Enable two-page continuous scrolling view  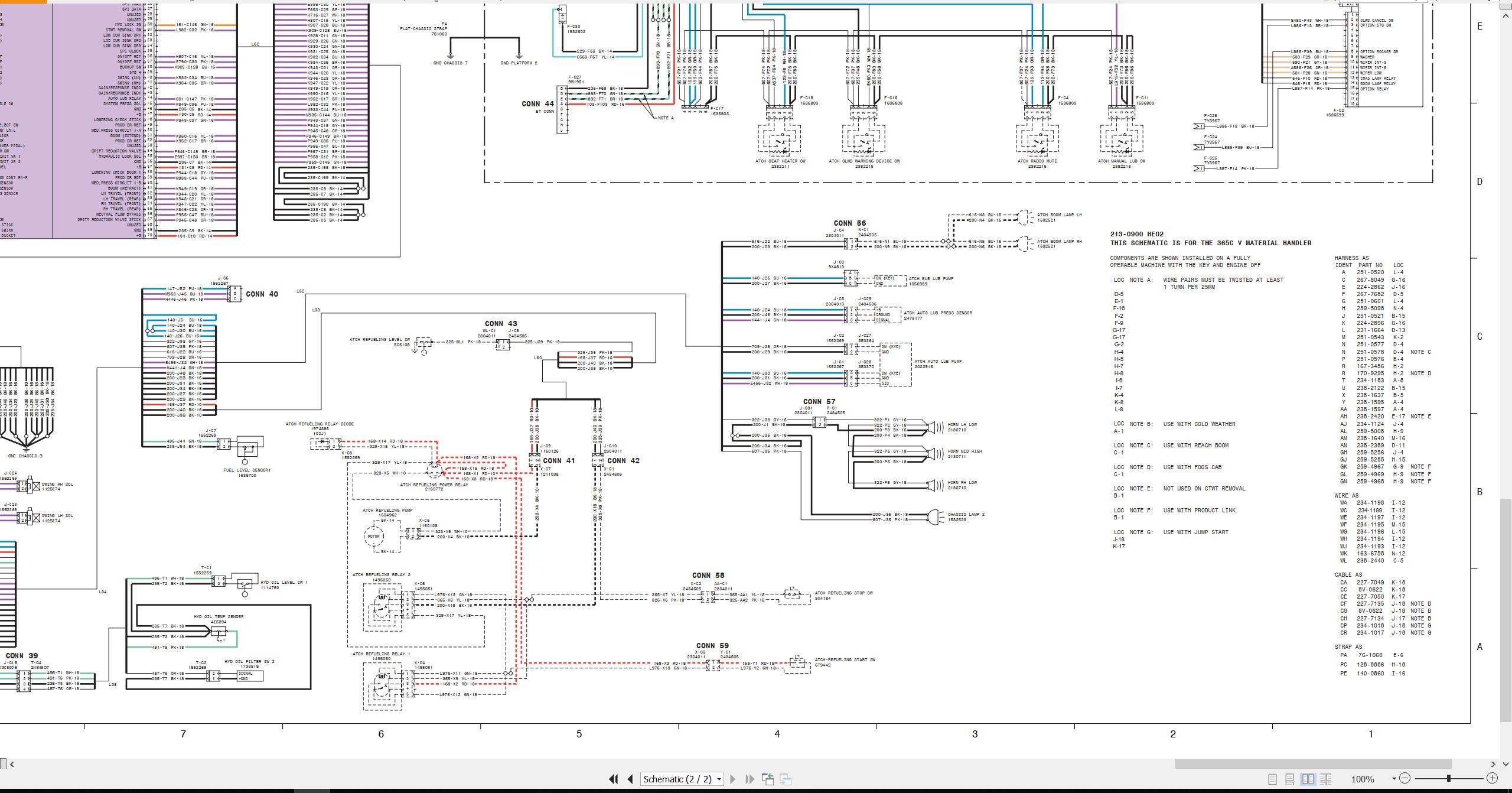pos(1326,779)
